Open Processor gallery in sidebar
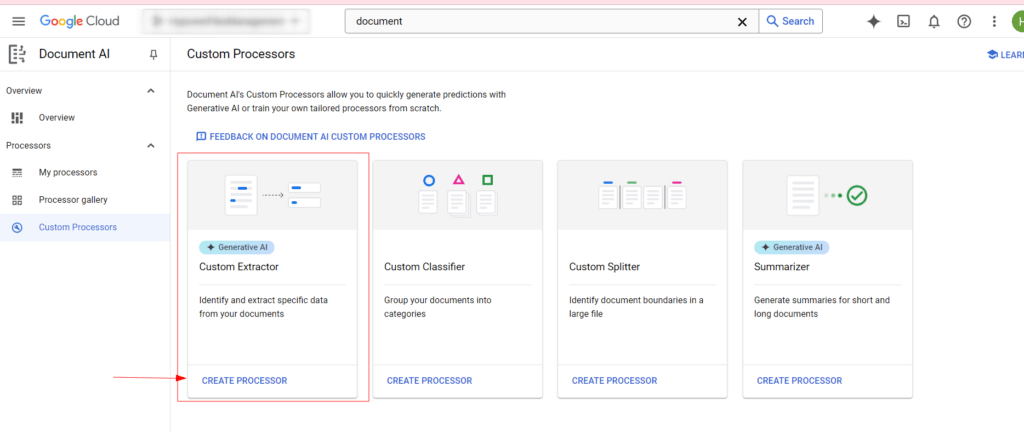 click(x=73, y=200)
